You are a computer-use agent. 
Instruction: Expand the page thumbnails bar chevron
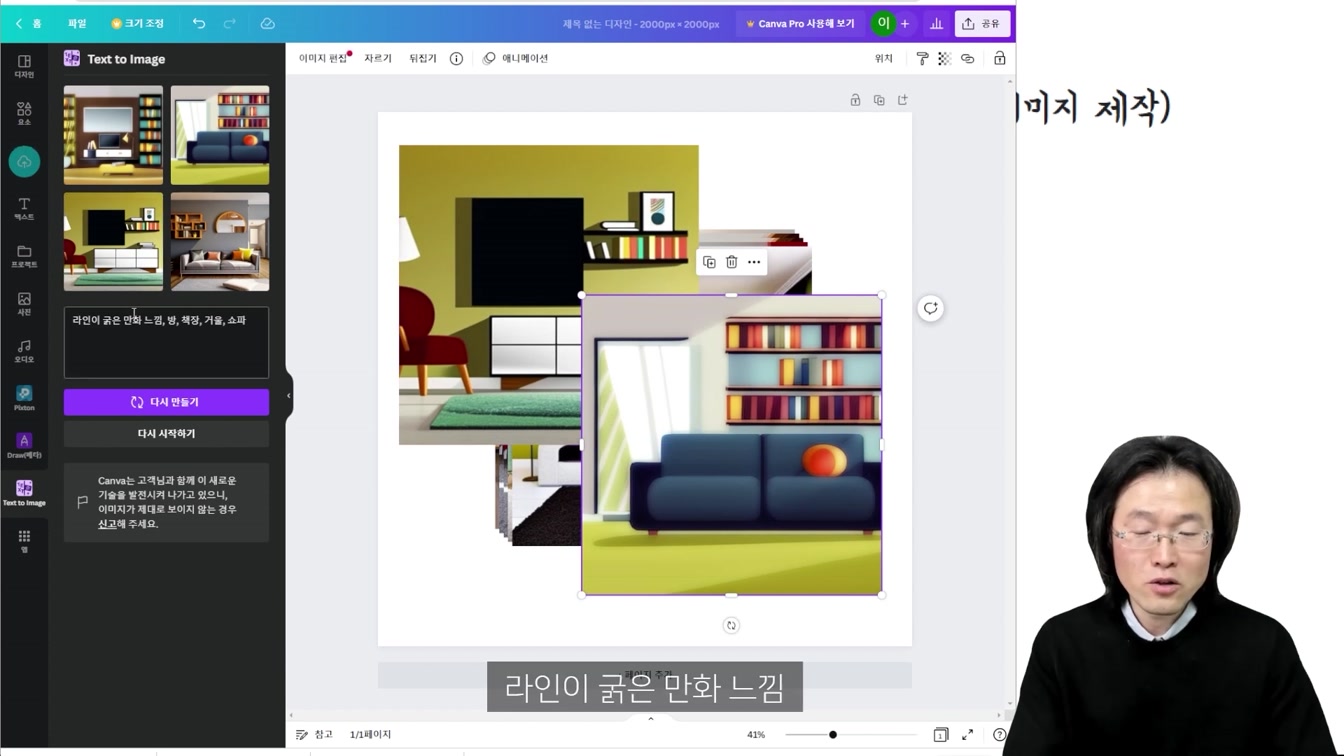(x=651, y=719)
